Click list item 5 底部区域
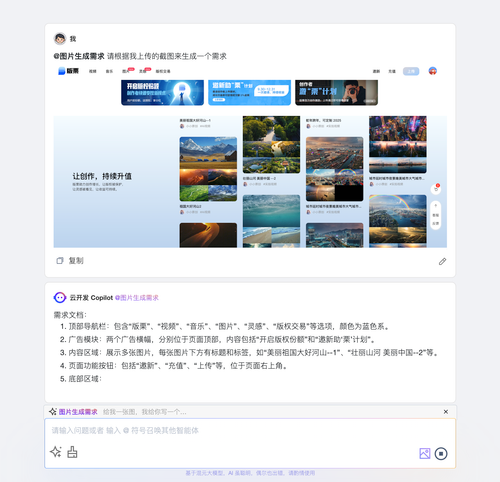Viewport: 500px width, 482px height. point(81,379)
